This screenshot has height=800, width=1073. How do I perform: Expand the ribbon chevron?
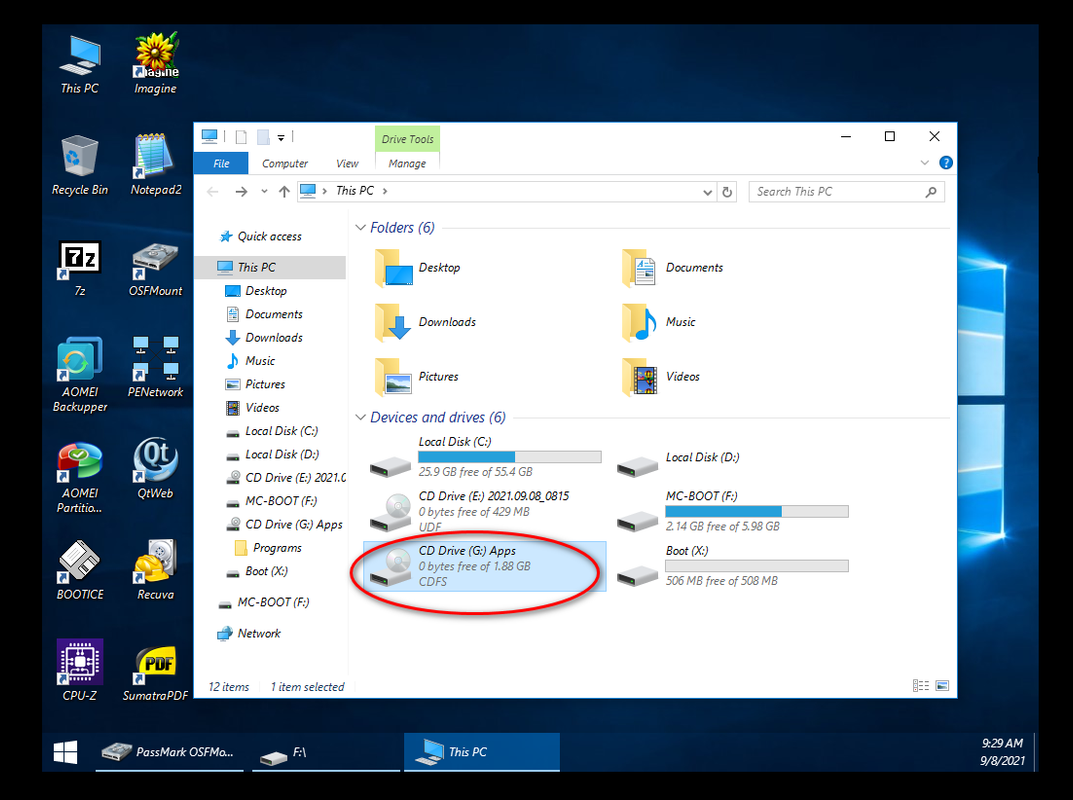[x=925, y=163]
